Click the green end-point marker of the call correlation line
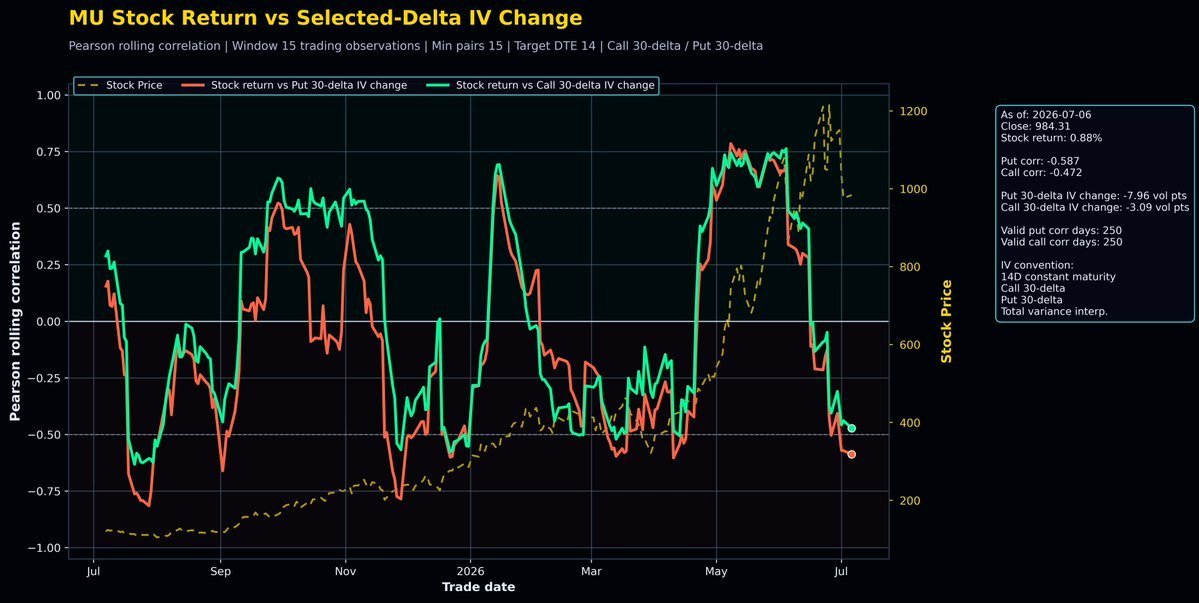 (x=851, y=428)
